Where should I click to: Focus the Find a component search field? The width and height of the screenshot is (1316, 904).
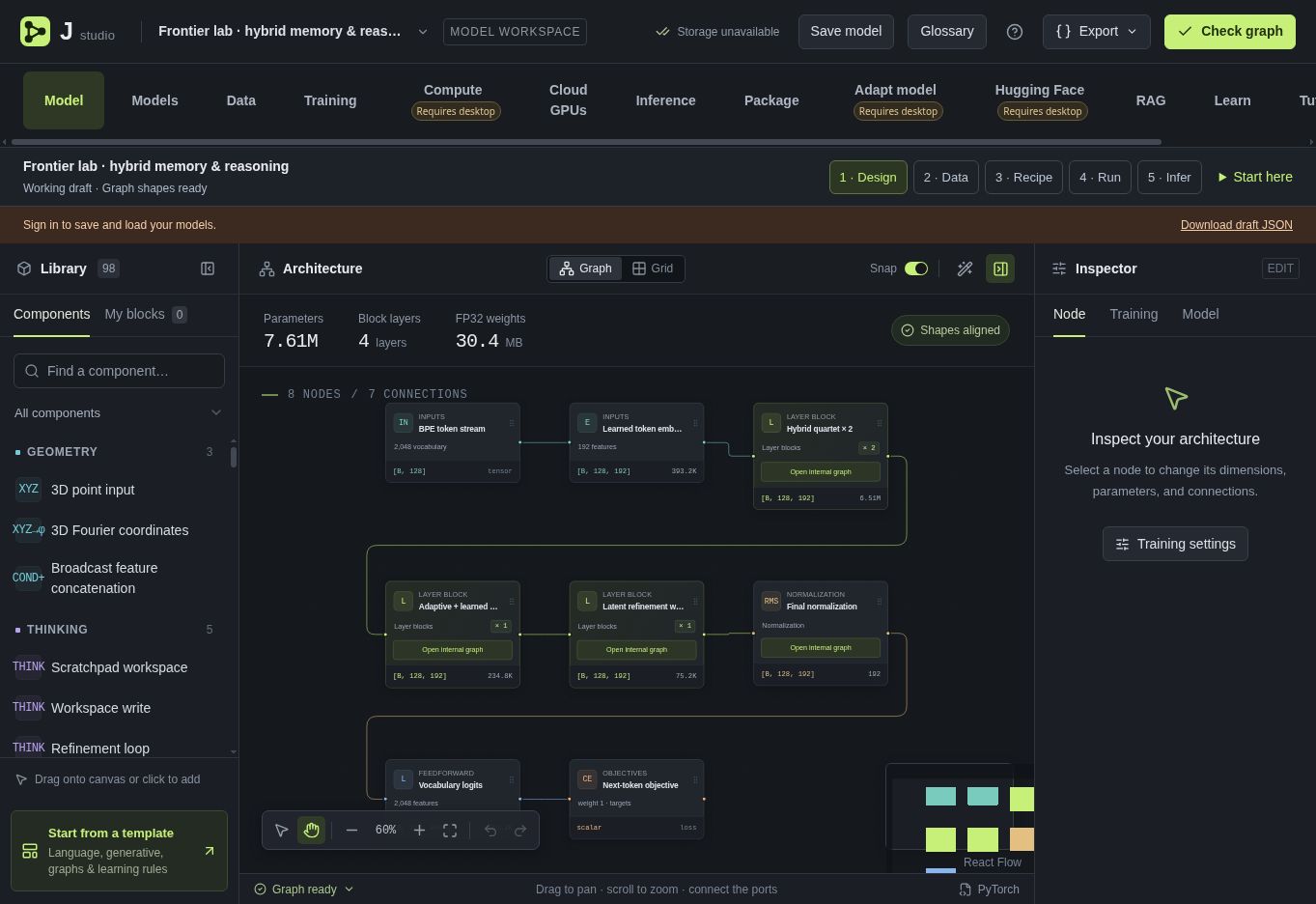coord(119,371)
